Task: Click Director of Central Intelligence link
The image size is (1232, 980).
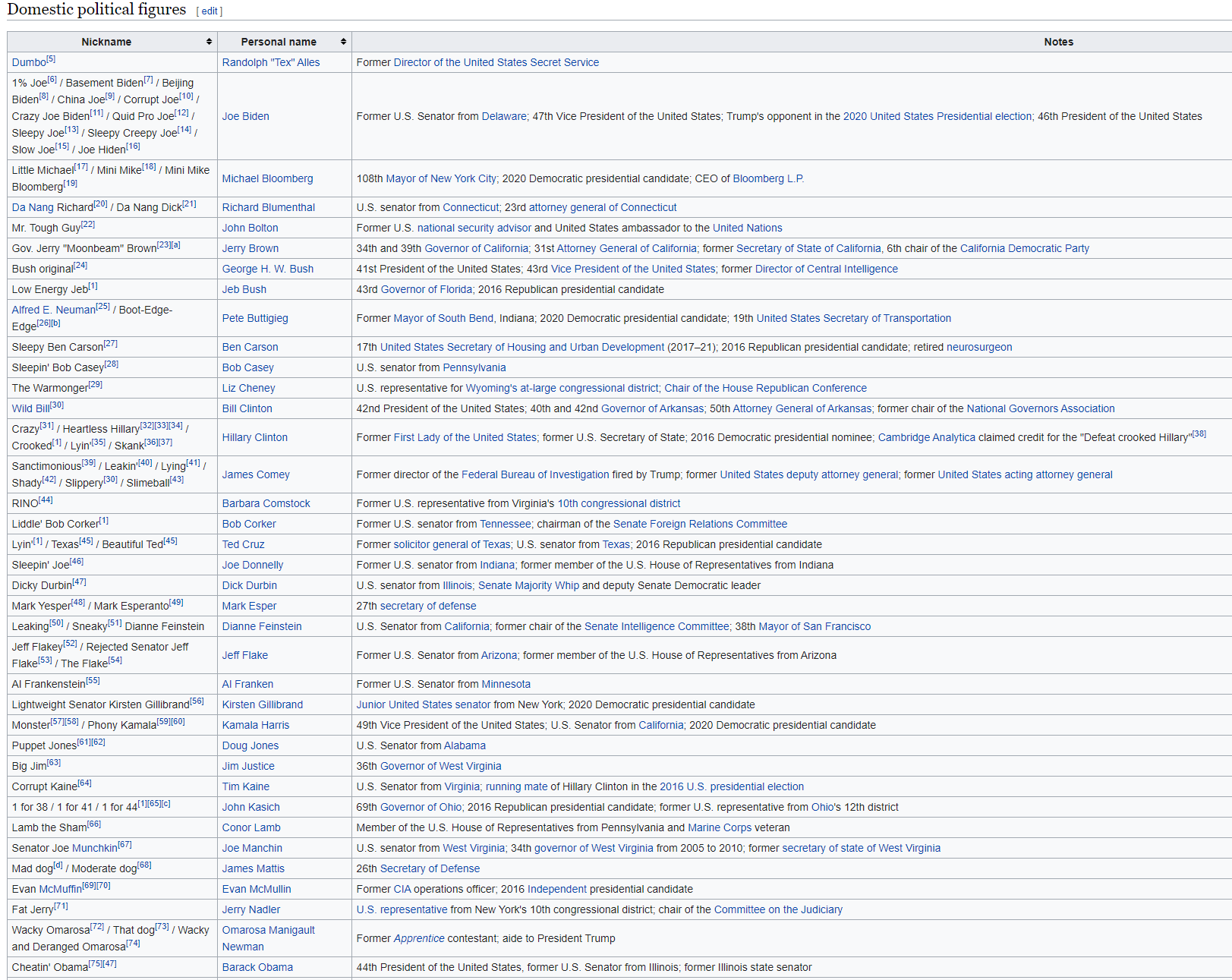Action: click(827, 269)
